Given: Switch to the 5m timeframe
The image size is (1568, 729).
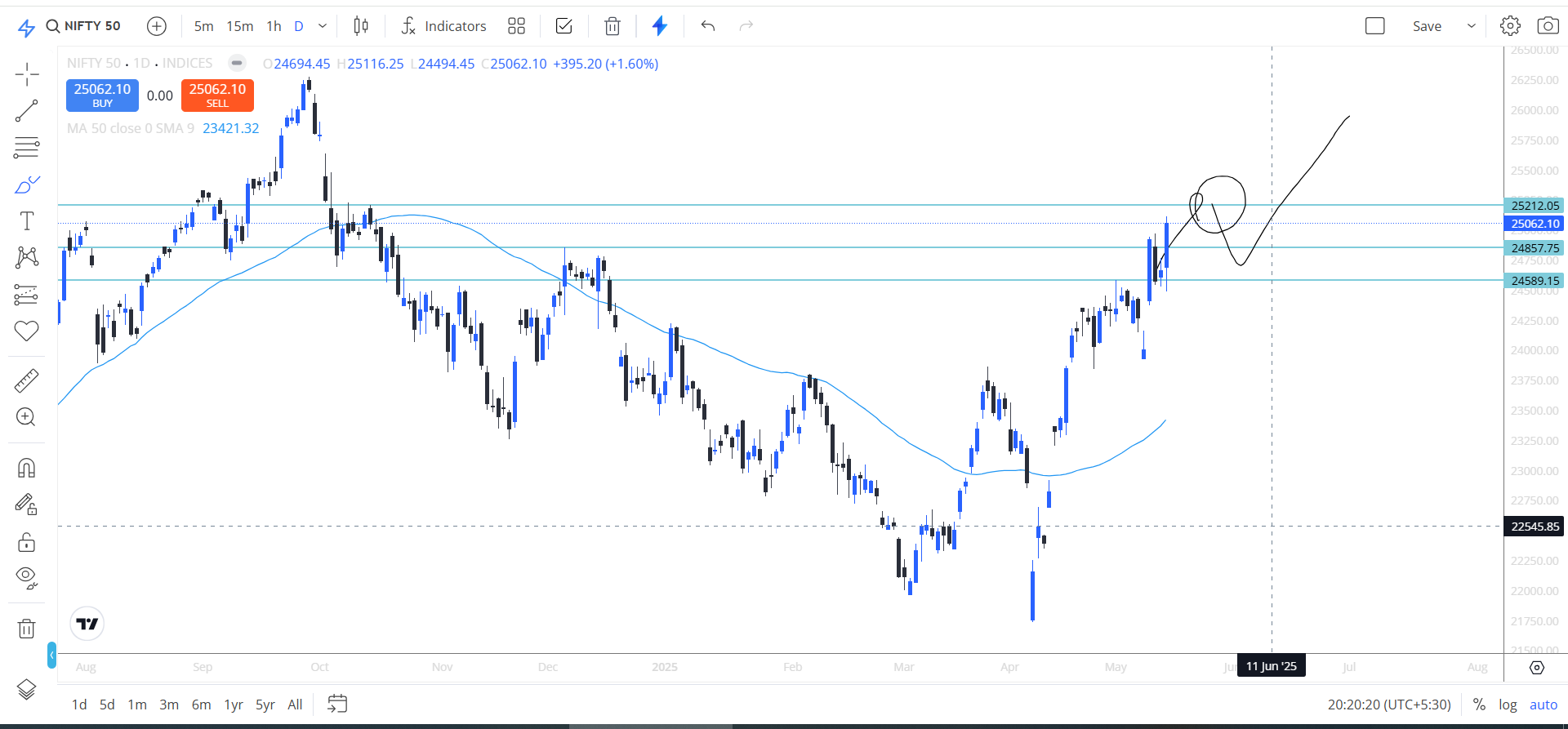Looking at the screenshot, I should pos(204,26).
